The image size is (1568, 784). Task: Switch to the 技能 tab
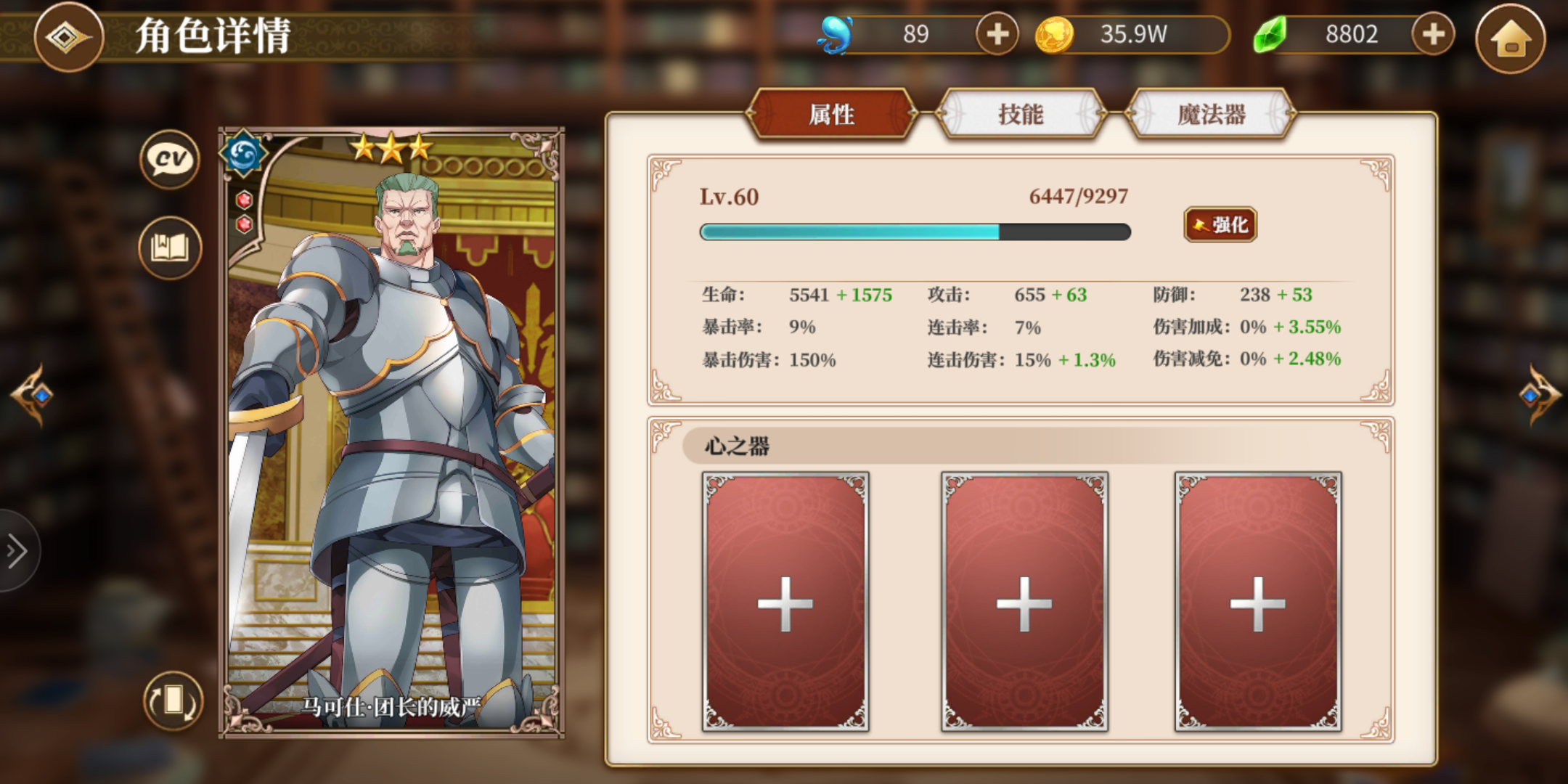coord(1021,114)
